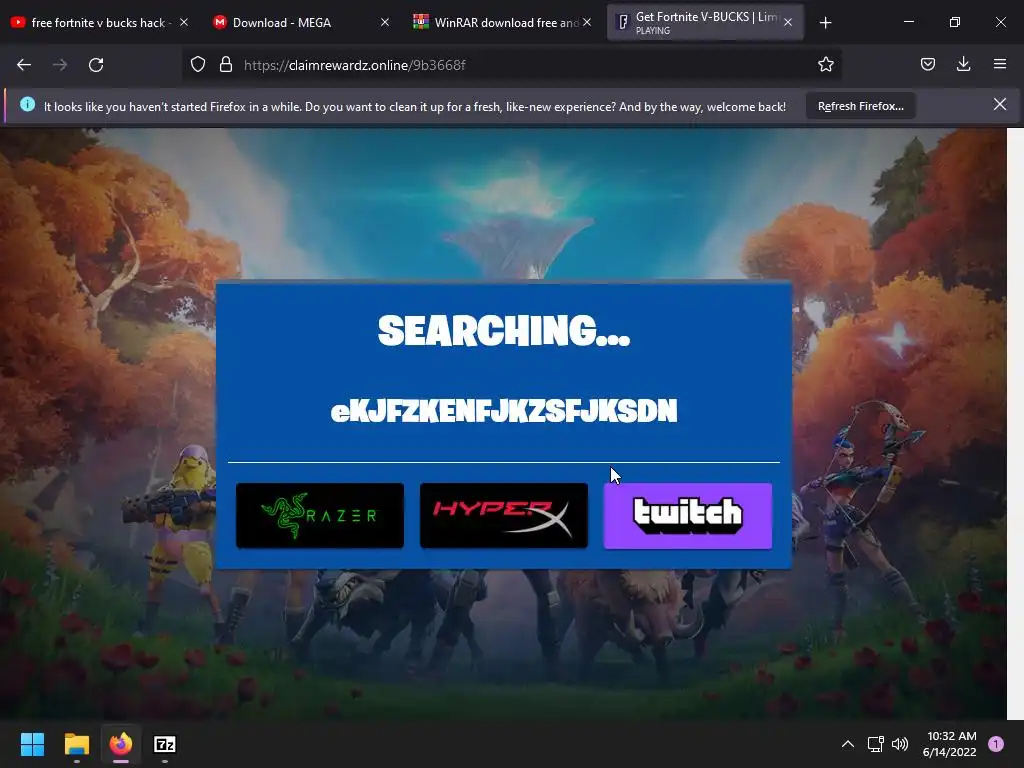
Task: Open the Downloads arrow icon
Action: tap(963, 64)
